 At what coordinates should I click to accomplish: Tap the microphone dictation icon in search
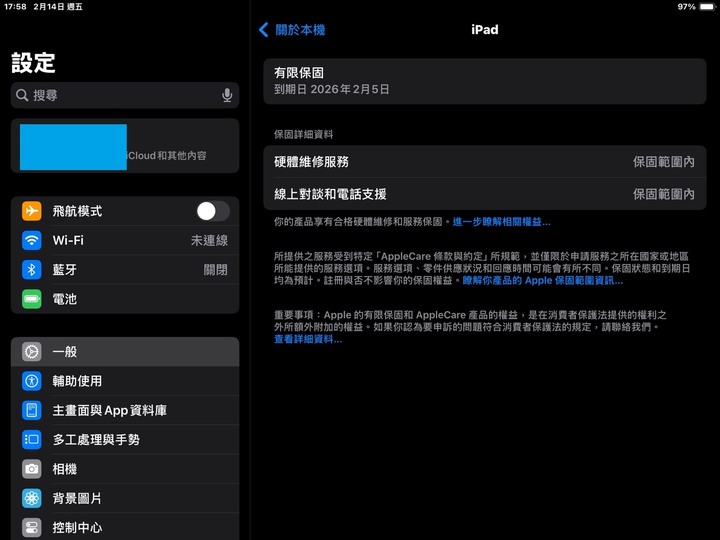pyautogui.click(x=227, y=95)
